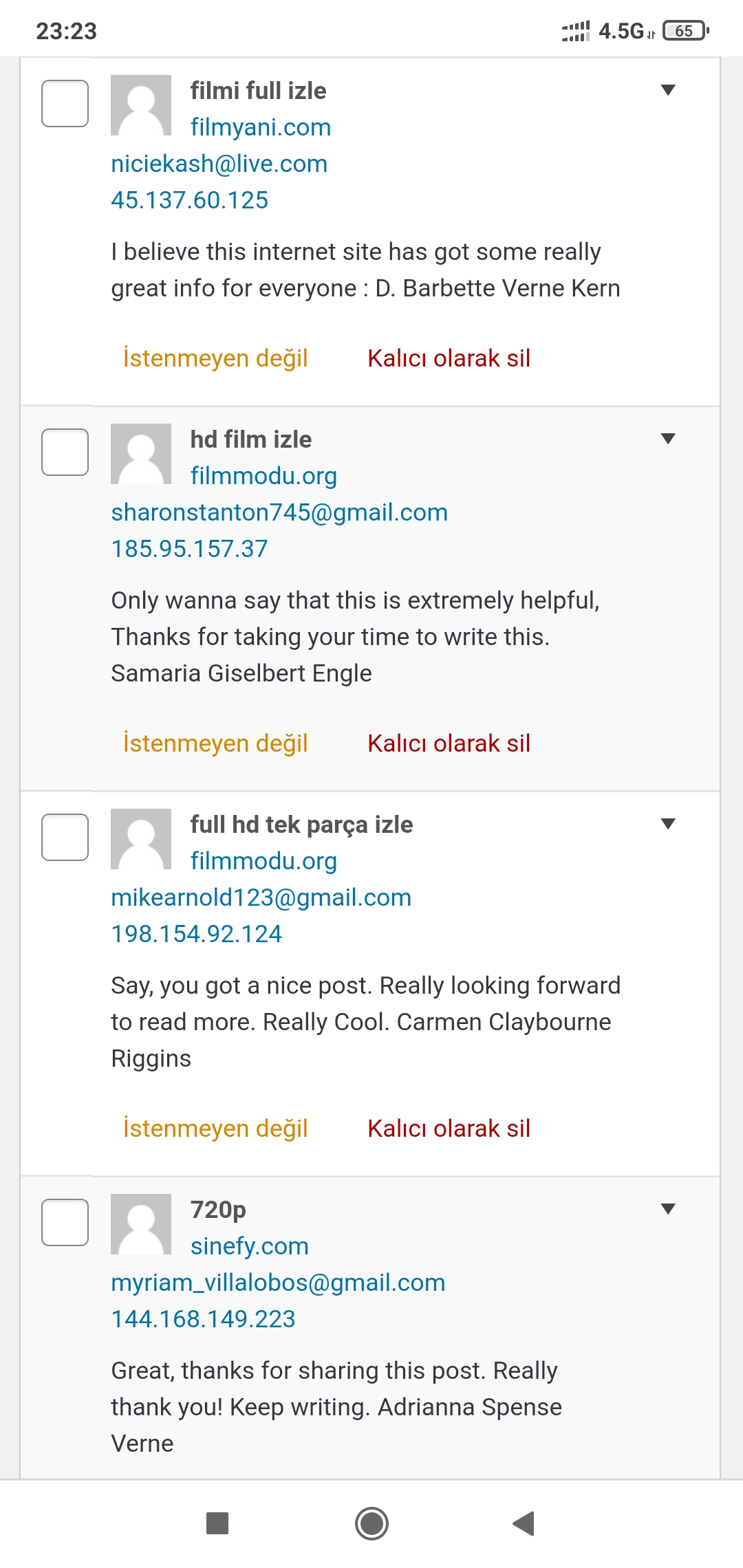Check the box for 'filmi full izle' comment
This screenshot has width=743, height=1568.
[65, 104]
